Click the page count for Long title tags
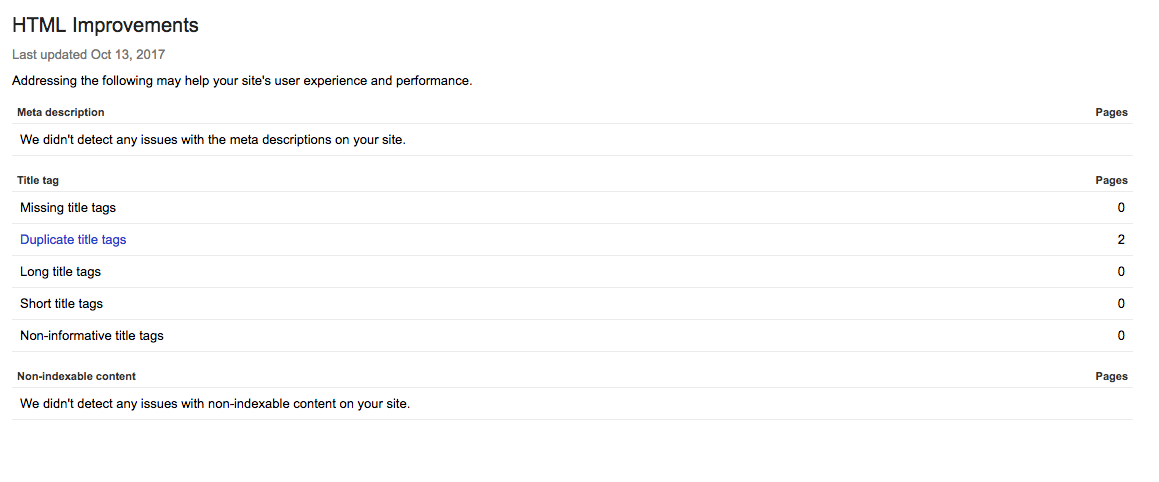The image size is (1159, 482). coord(1121,271)
